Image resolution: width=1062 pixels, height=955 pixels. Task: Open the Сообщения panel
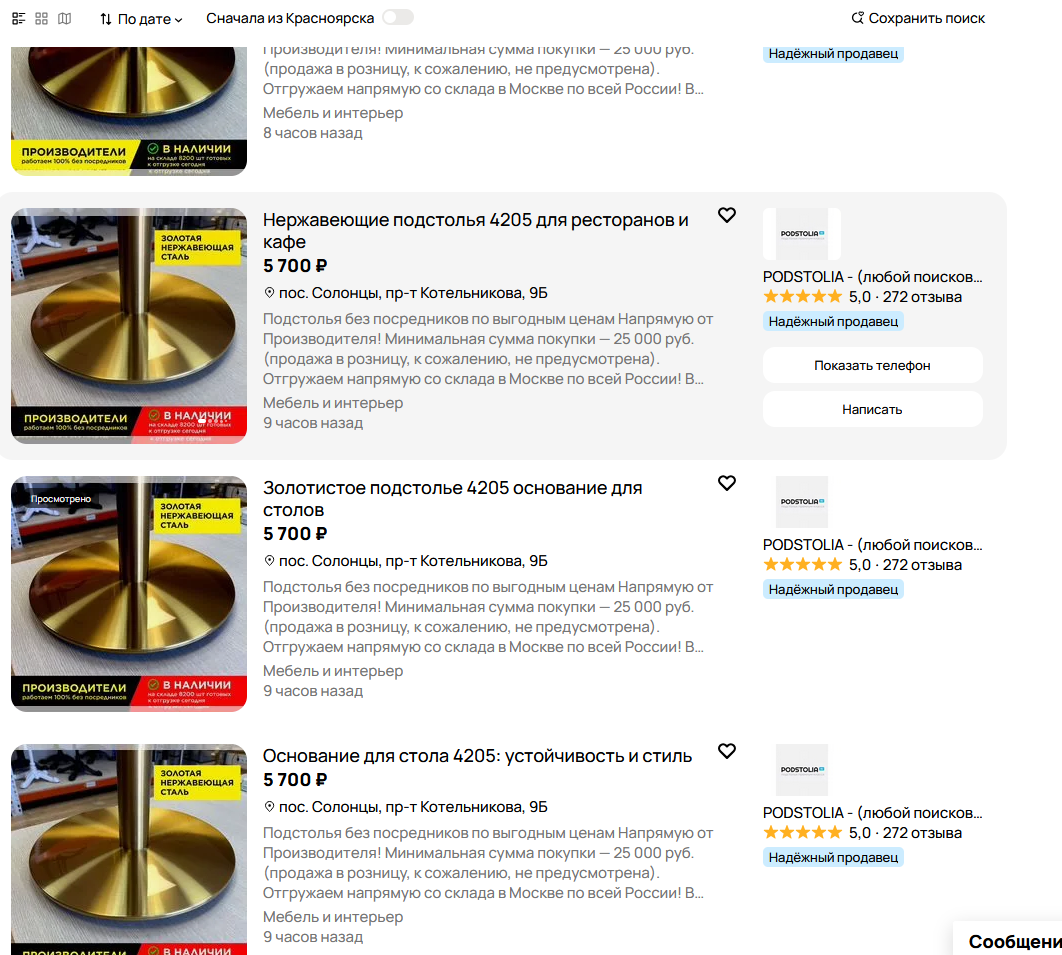[1009, 940]
